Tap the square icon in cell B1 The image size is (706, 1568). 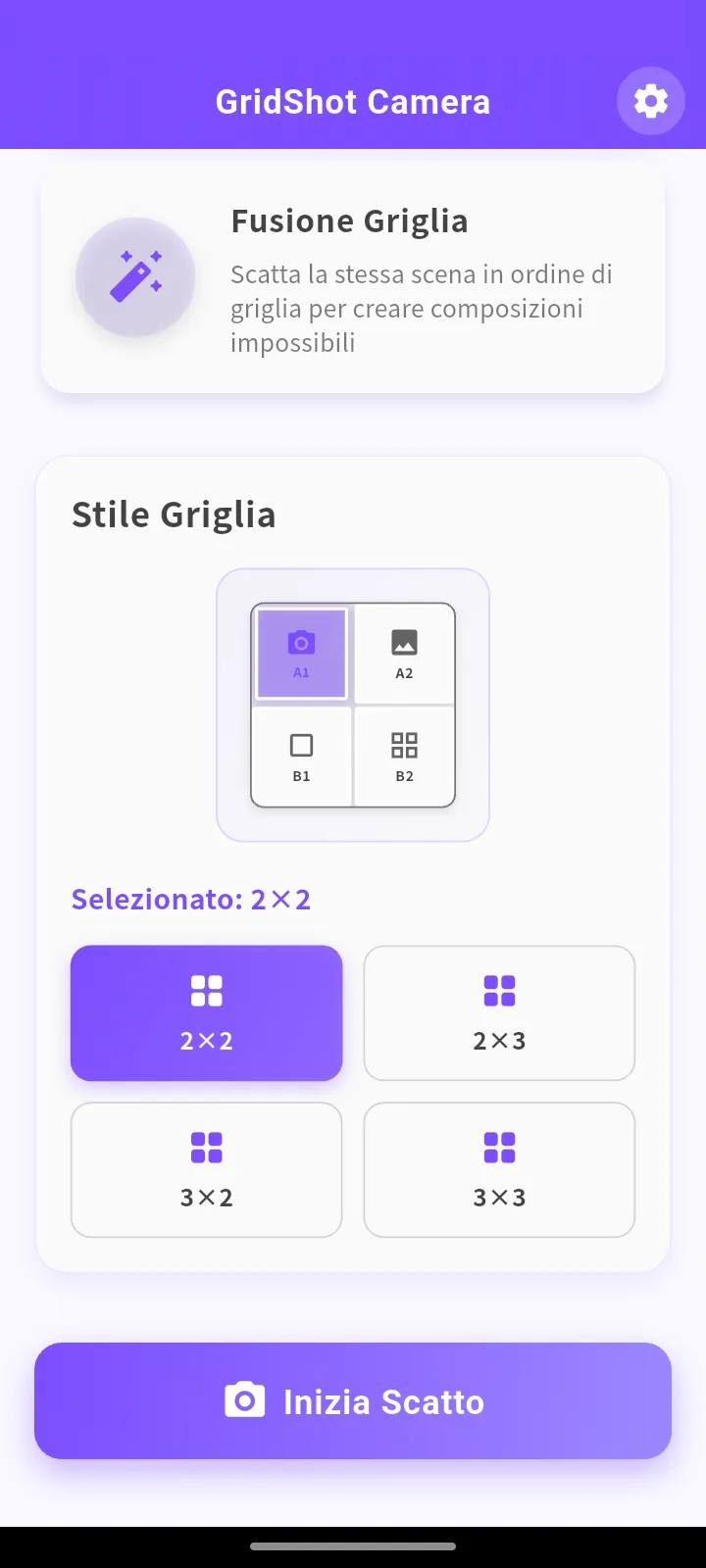(301, 746)
